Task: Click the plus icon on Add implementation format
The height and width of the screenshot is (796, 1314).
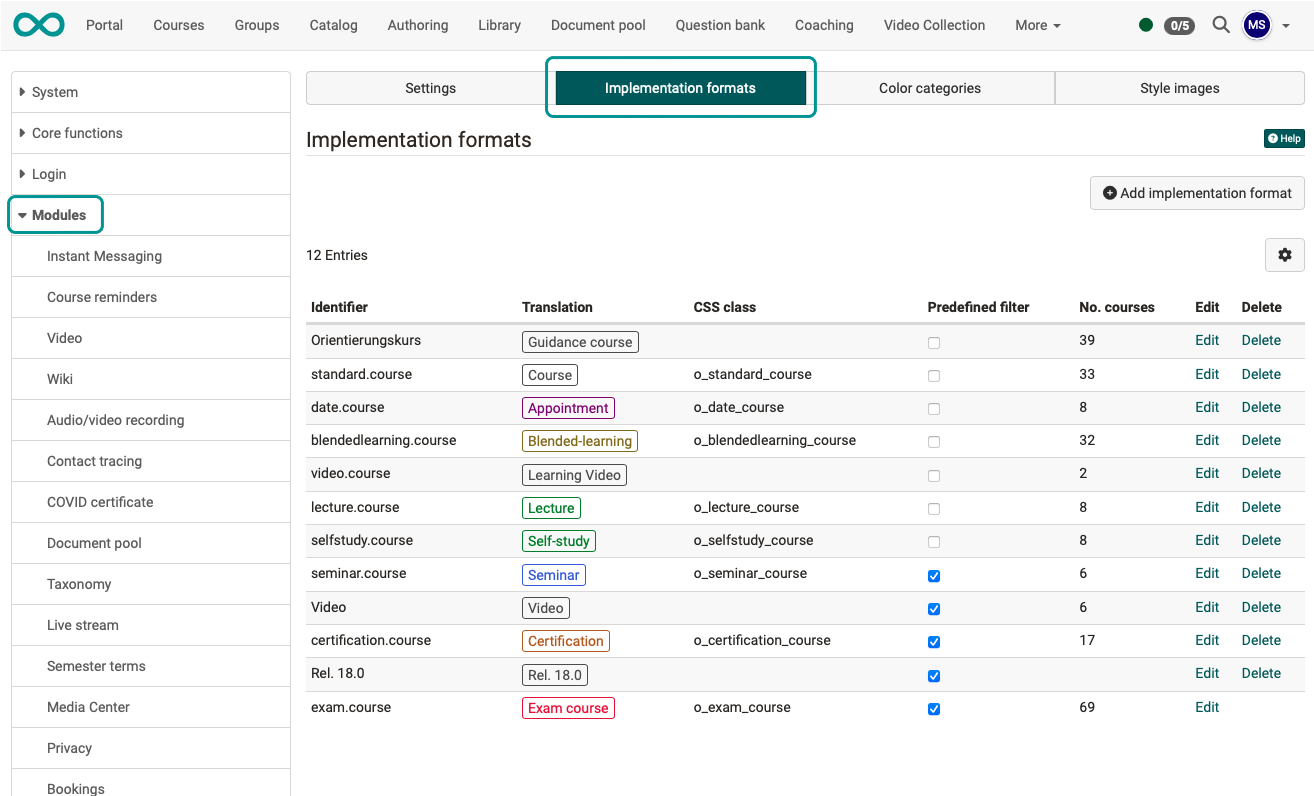Action: point(1109,192)
